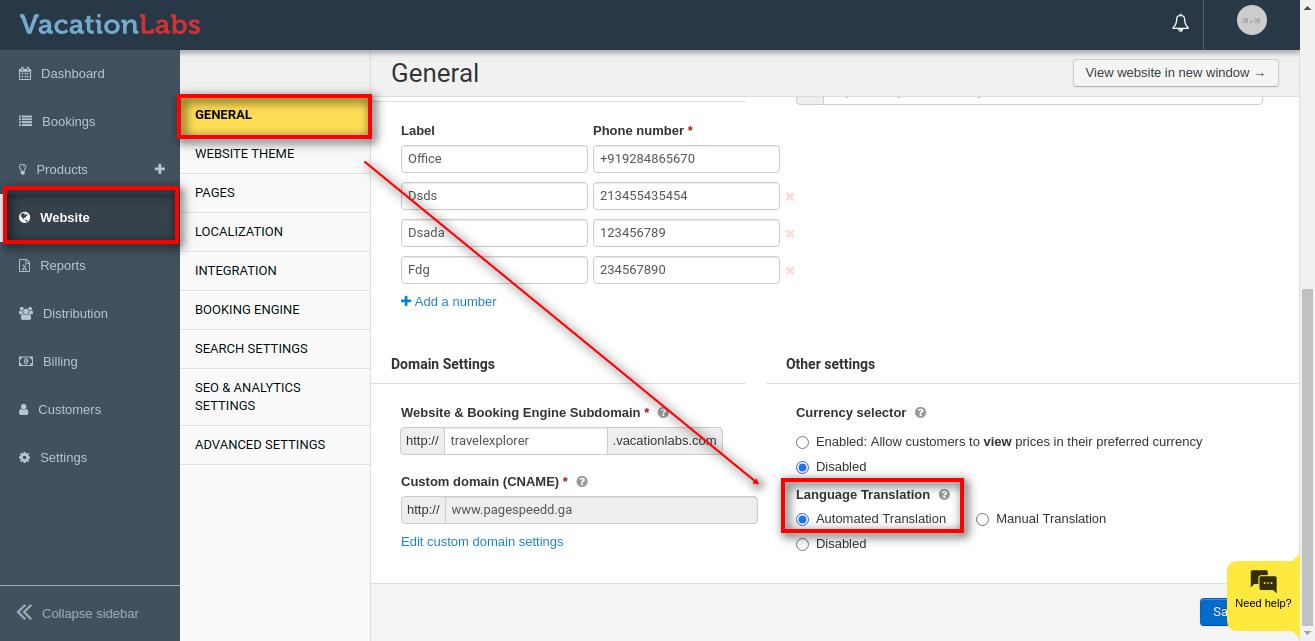Open the Website Theme settings tab
The width and height of the screenshot is (1315, 641).
244,154
